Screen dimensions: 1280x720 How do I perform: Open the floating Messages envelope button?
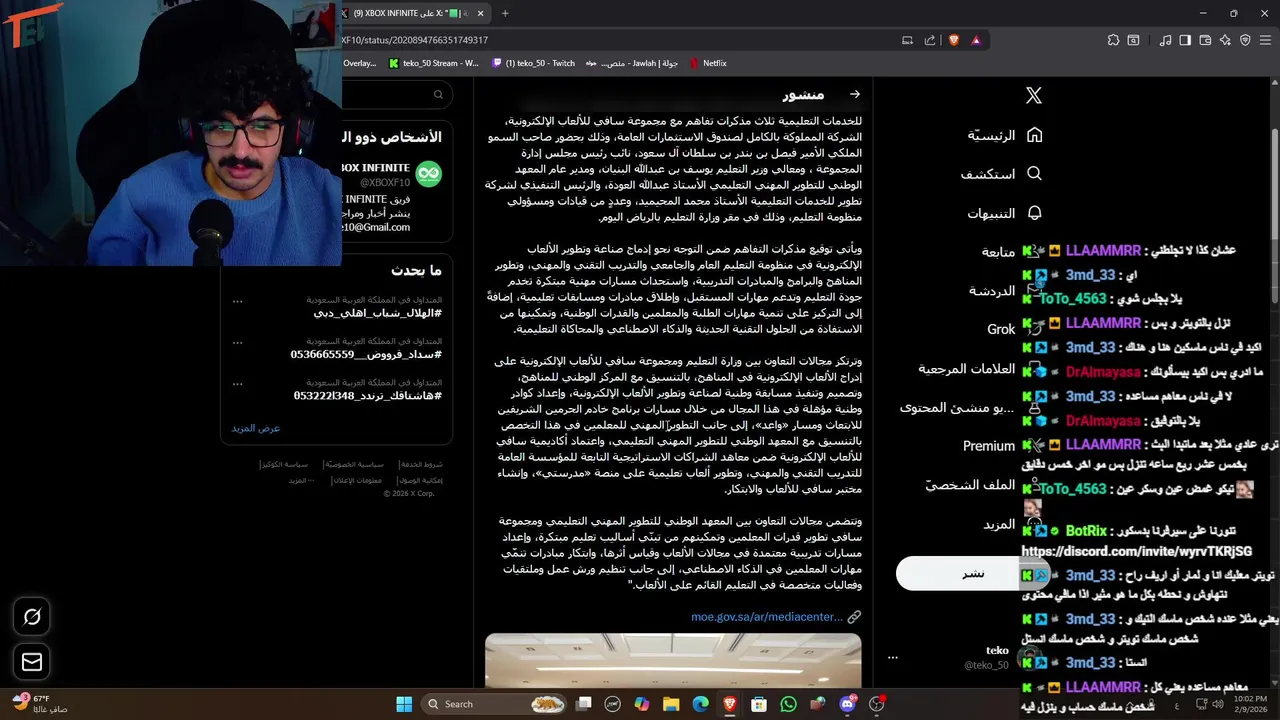pos(32,662)
